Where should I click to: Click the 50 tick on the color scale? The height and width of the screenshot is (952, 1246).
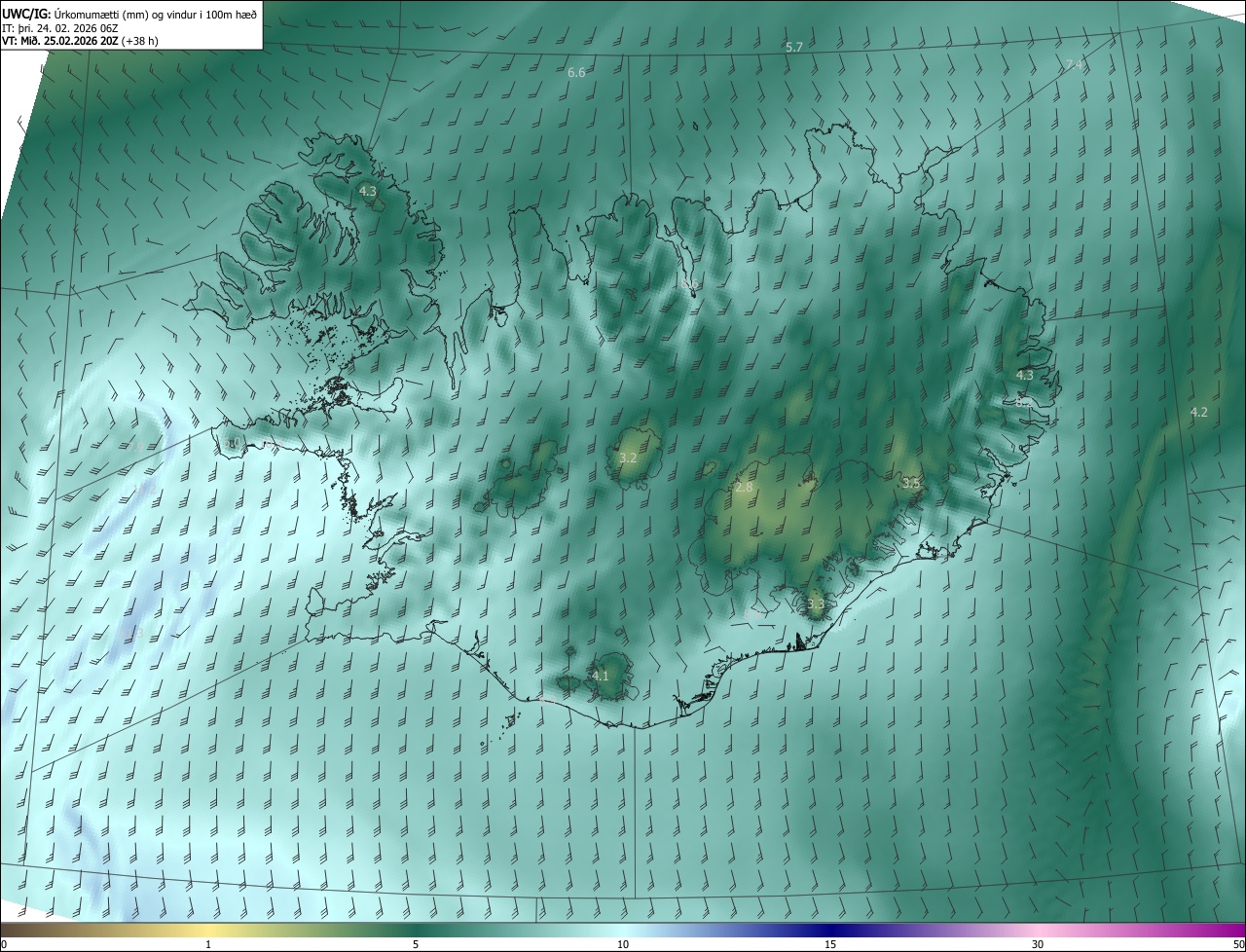click(x=1237, y=944)
